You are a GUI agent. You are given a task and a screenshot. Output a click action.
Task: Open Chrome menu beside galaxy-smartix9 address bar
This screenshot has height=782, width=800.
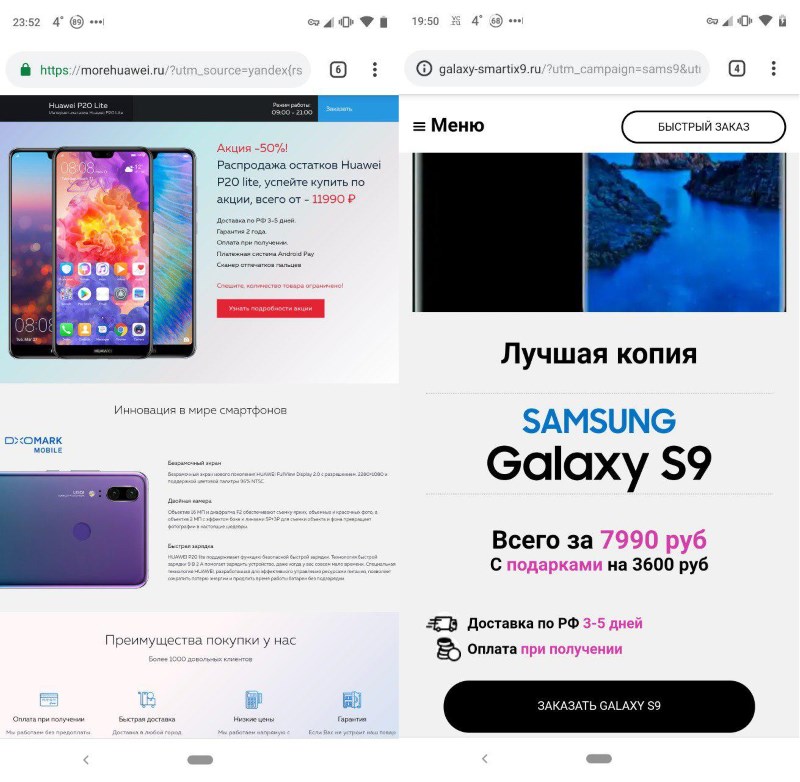point(773,68)
